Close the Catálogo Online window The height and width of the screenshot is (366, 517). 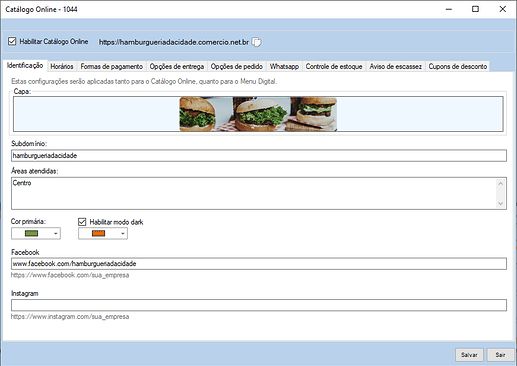pyautogui.click(x=503, y=9)
